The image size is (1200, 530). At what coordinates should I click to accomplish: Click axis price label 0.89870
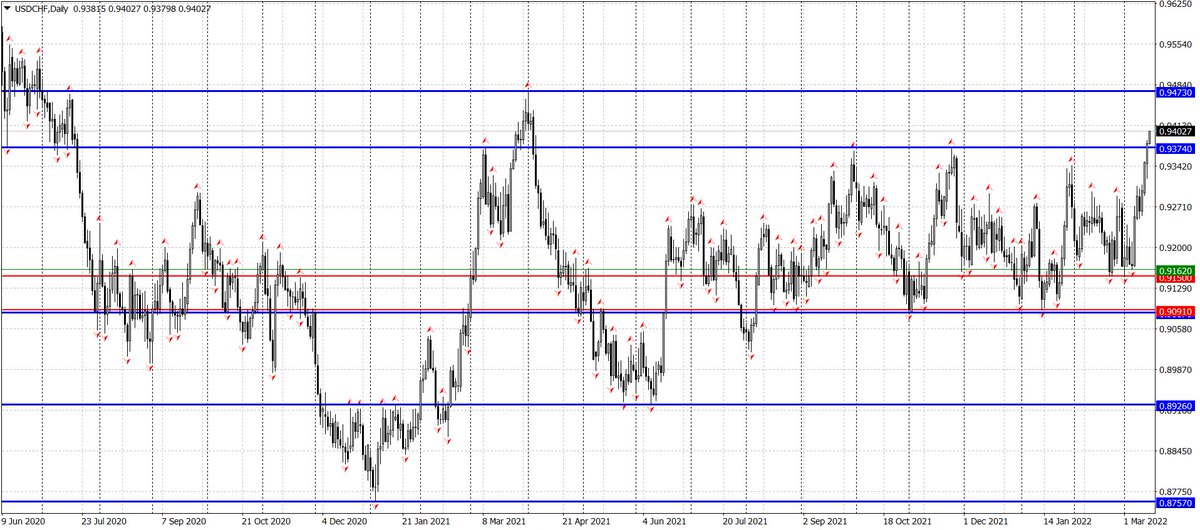click(1174, 370)
